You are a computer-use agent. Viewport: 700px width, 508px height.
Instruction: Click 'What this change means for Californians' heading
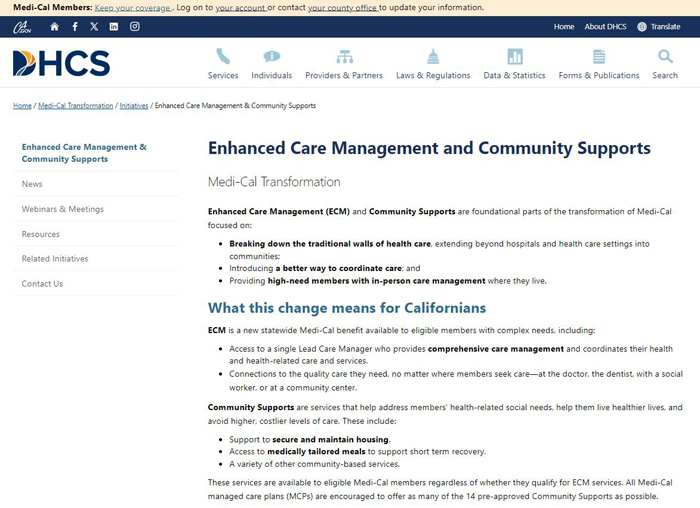coord(347,308)
